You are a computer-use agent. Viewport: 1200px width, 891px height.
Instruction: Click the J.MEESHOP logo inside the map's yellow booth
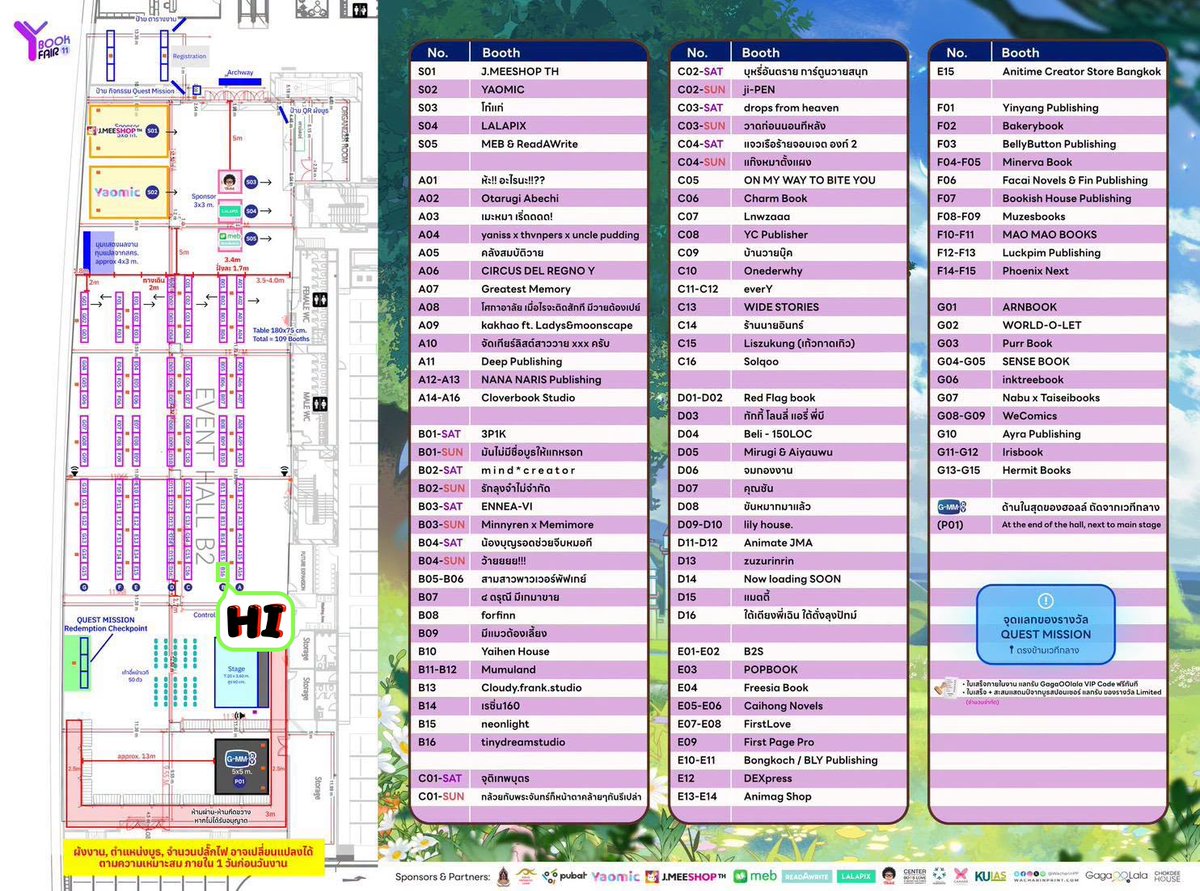(116, 131)
